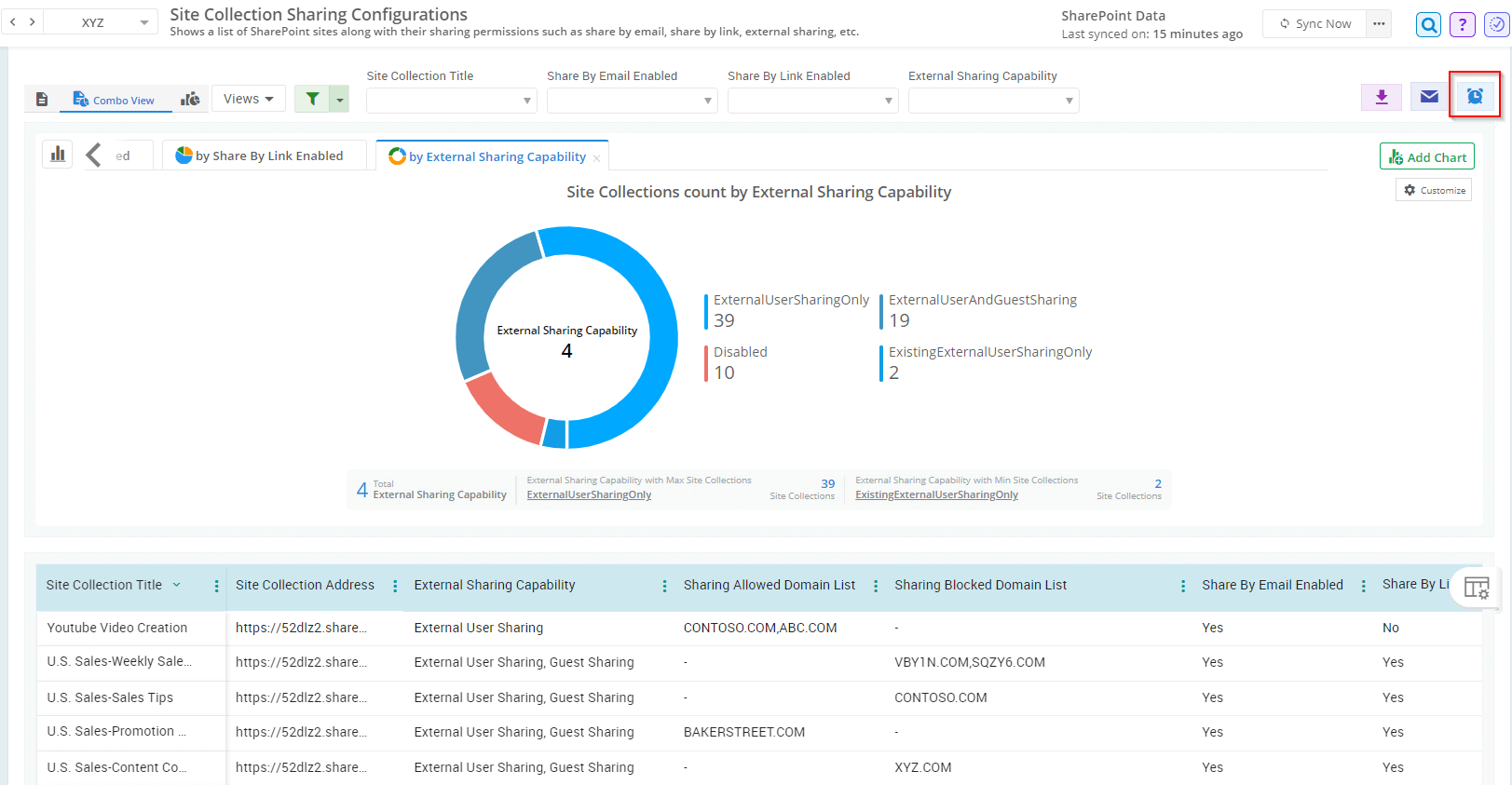
Task: Select the Combo View tab
Action: click(116, 100)
